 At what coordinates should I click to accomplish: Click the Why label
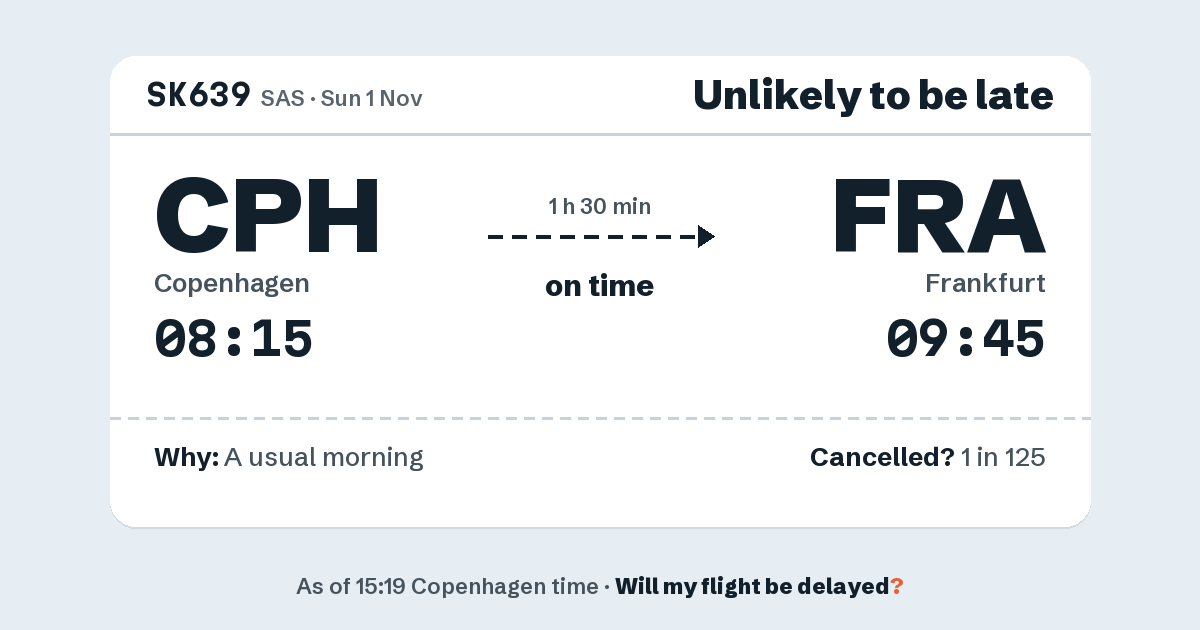186,458
